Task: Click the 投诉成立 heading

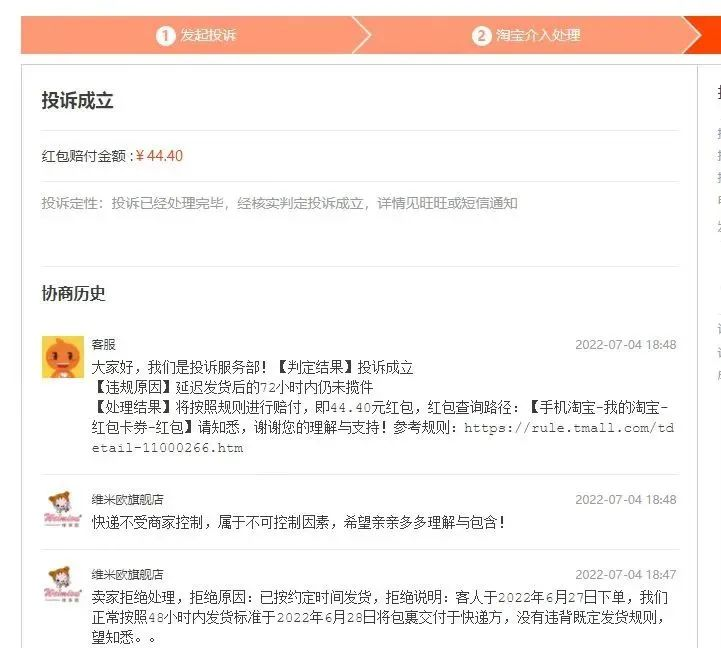Action: click(x=77, y=100)
